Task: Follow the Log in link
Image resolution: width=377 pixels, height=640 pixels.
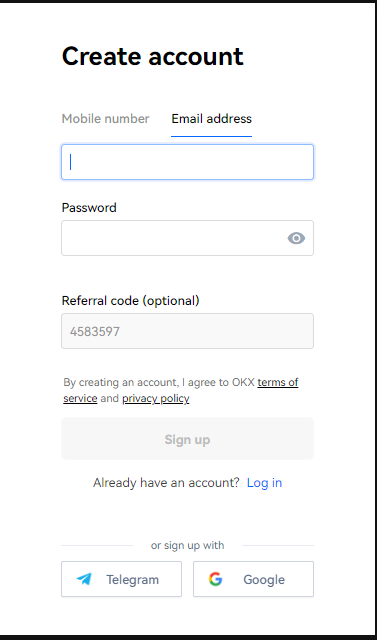Action: click(264, 483)
